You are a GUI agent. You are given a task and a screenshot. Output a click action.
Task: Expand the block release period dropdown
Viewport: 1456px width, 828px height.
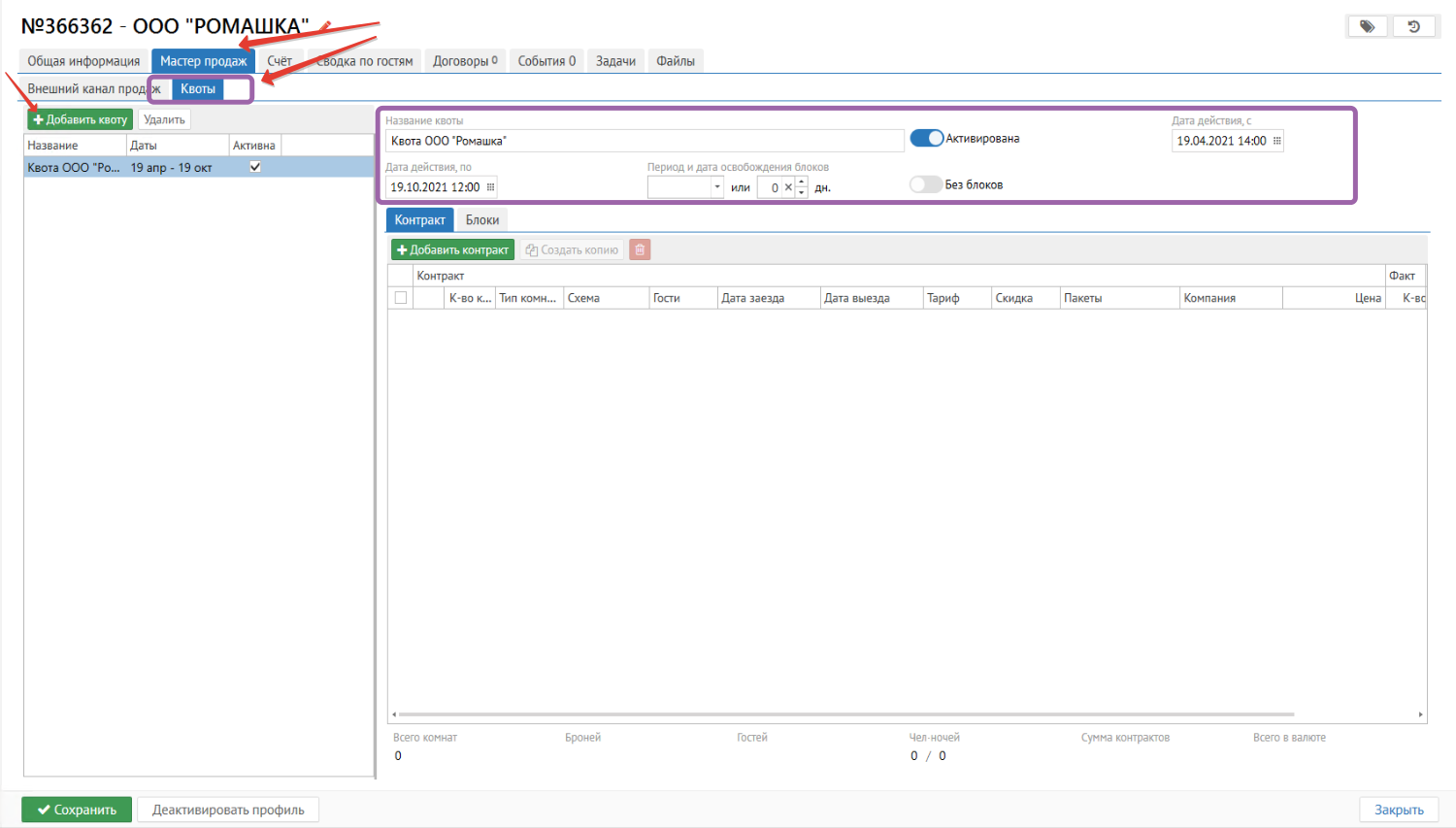coord(717,187)
